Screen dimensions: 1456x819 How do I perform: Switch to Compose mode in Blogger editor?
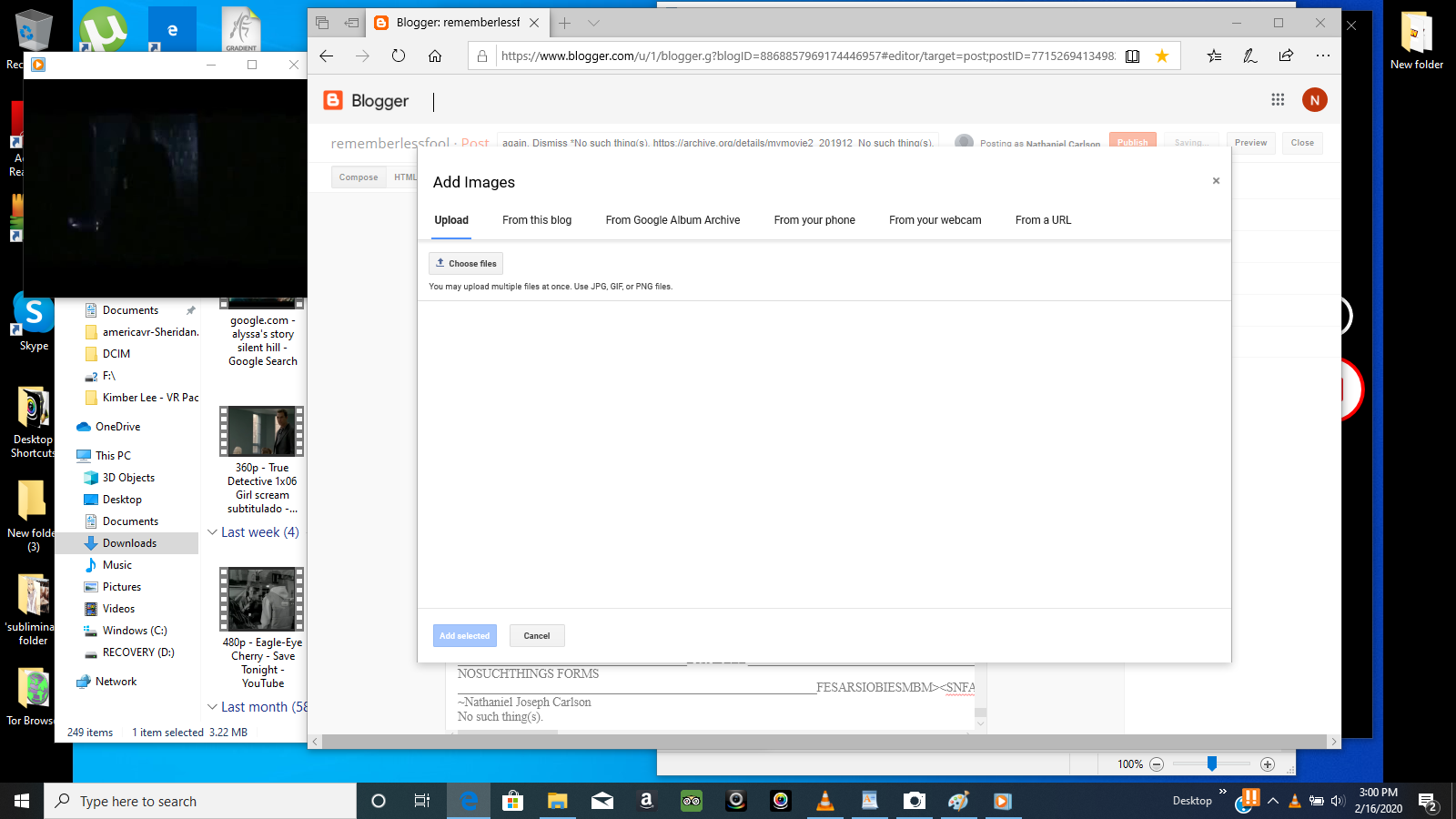(359, 177)
